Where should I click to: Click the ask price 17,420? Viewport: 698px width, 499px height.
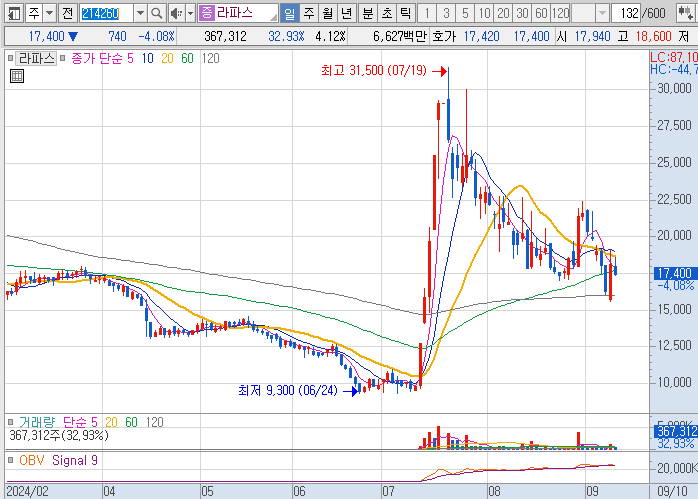(481, 37)
